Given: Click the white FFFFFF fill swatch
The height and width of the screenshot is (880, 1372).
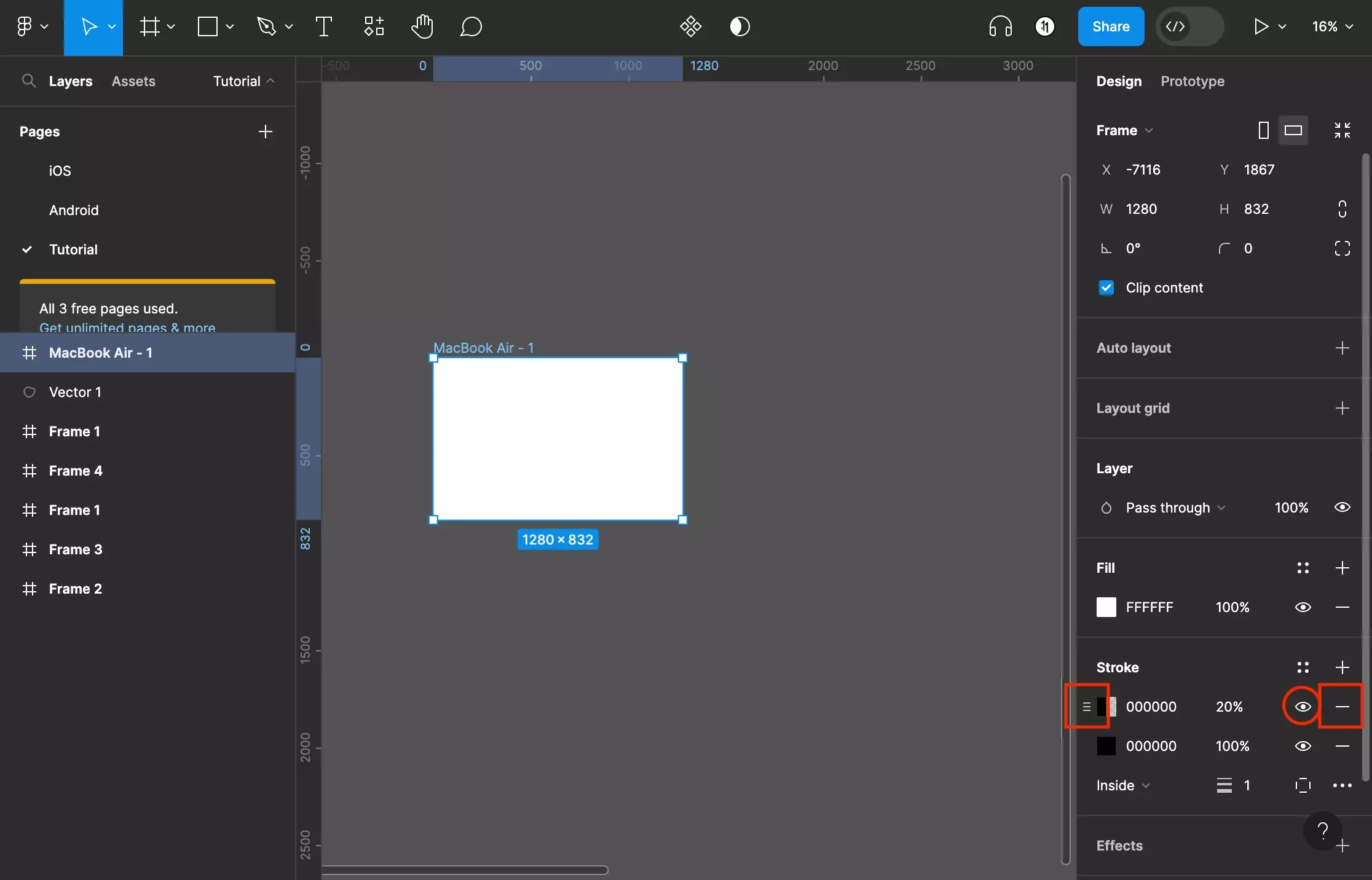Looking at the screenshot, I should click(x=1106, y=607).
